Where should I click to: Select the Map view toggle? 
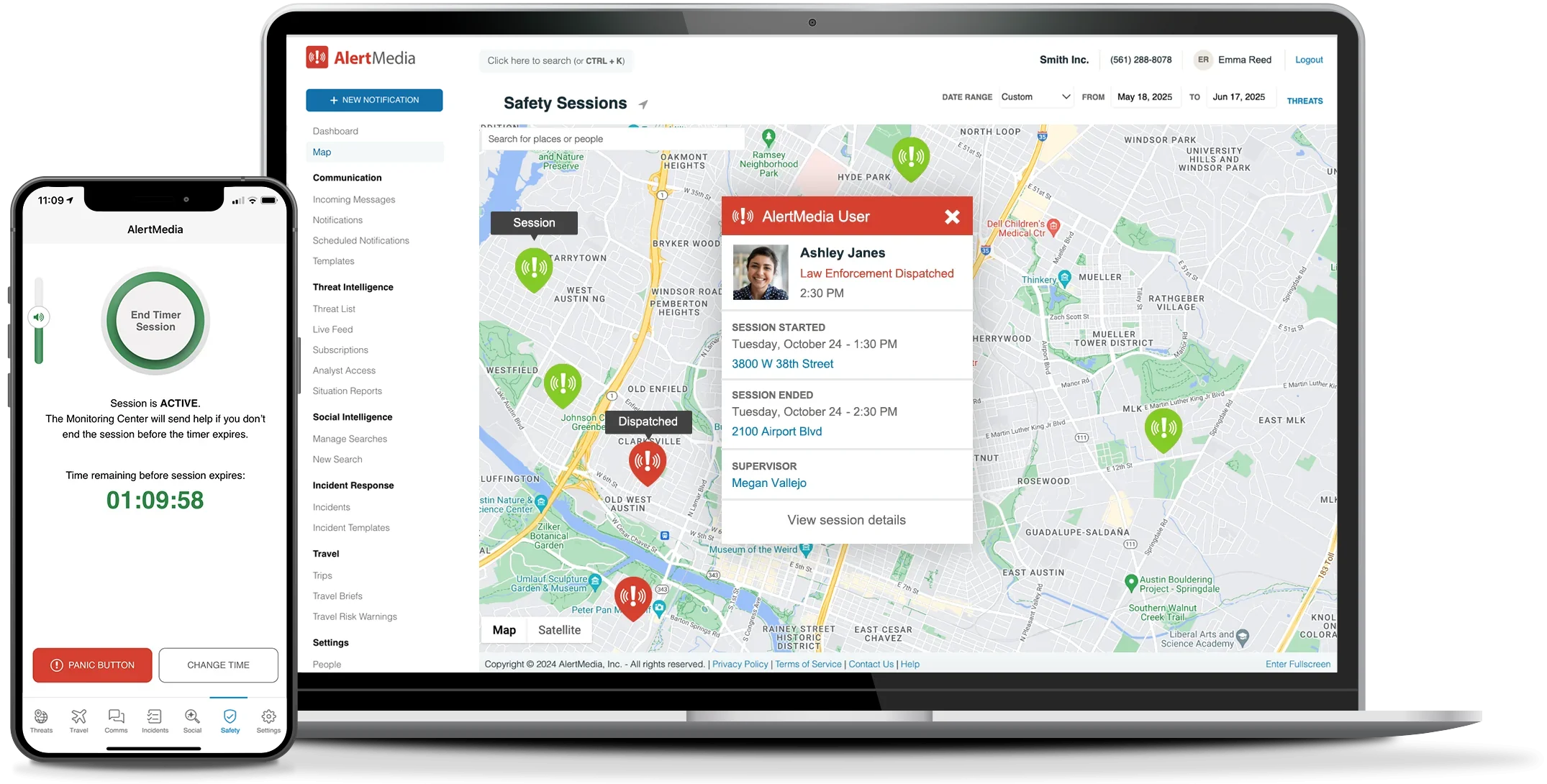(x=504, y=630)
